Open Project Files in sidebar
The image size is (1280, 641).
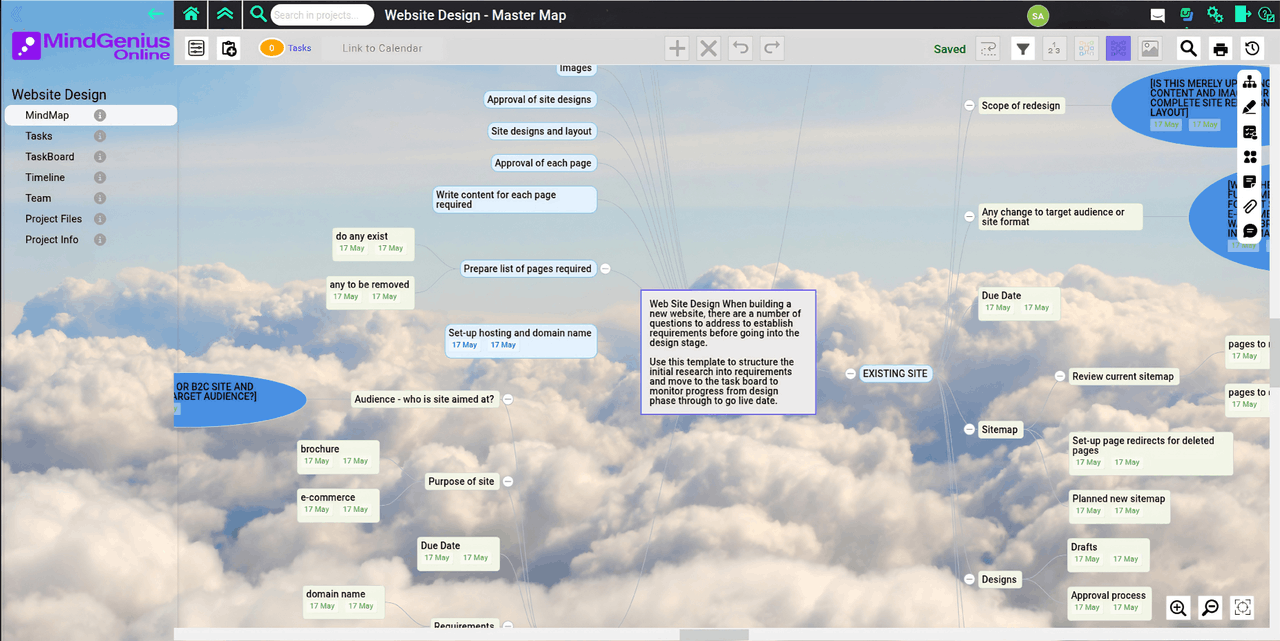point(54,219)
